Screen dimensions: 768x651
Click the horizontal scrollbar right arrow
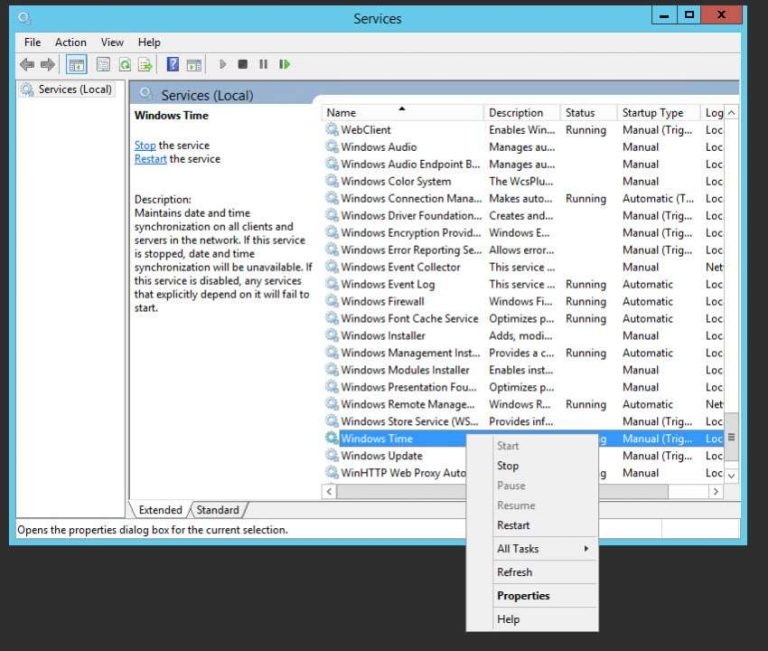tap(716, 491)
